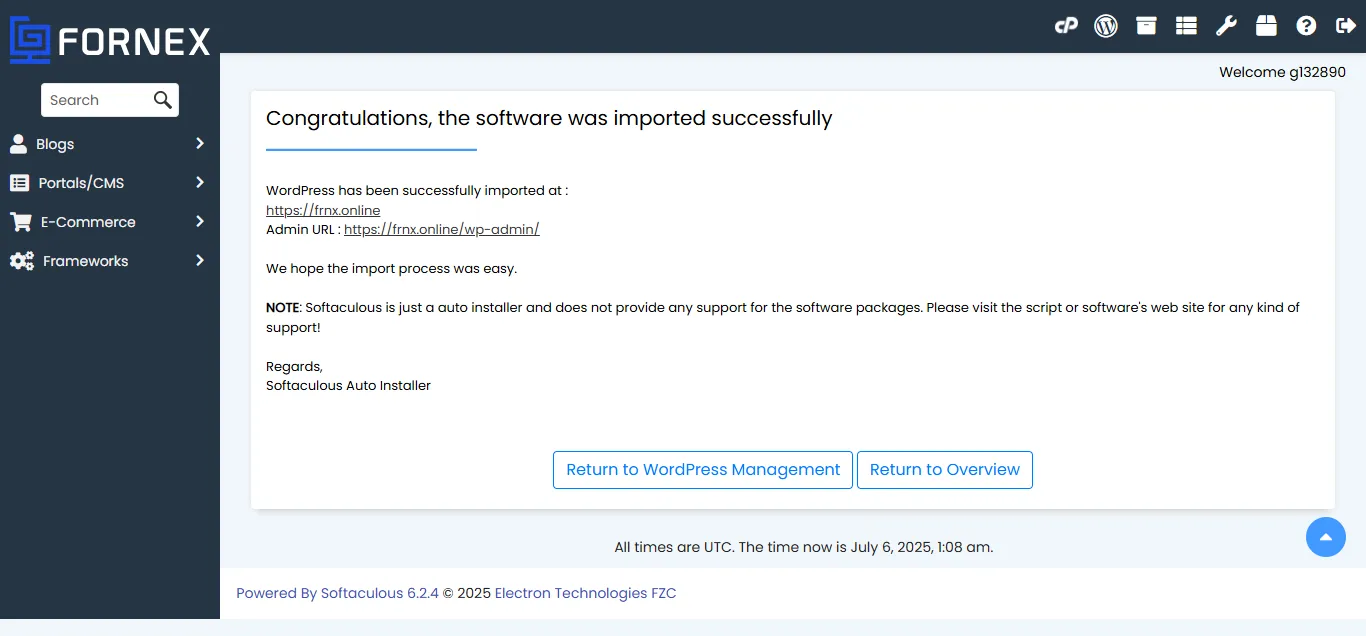Show all installations list icon
The image size is (1366, 636).
[x=1186, y=26]
